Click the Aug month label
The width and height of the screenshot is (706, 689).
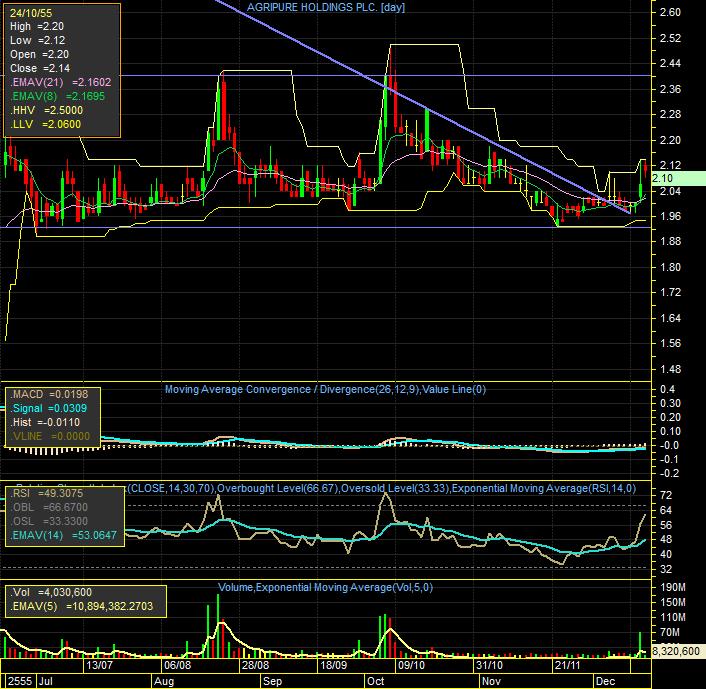164,681
